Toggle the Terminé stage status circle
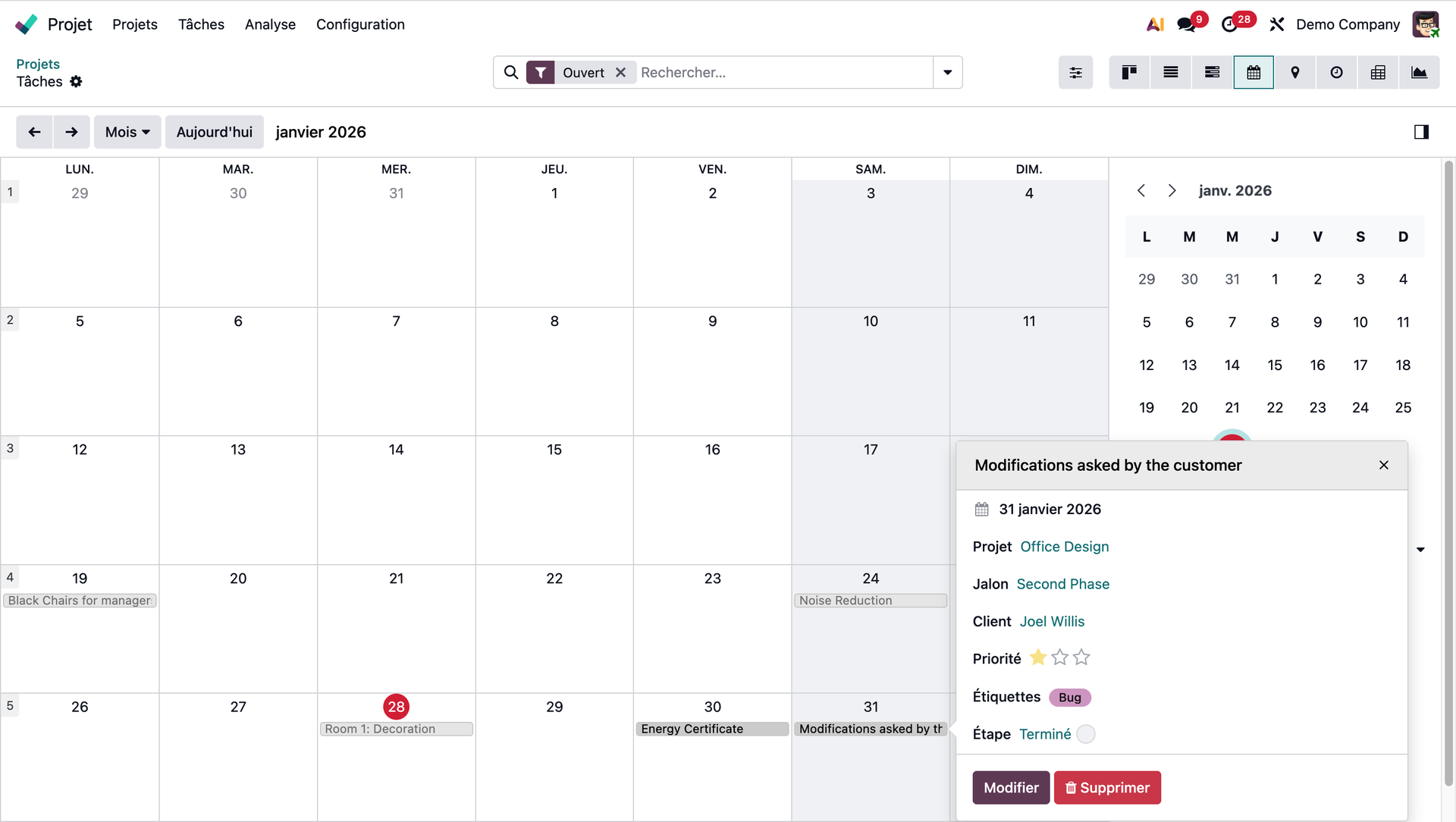The width and height of the screenshot is (1456, 822). click(1086, 734)
